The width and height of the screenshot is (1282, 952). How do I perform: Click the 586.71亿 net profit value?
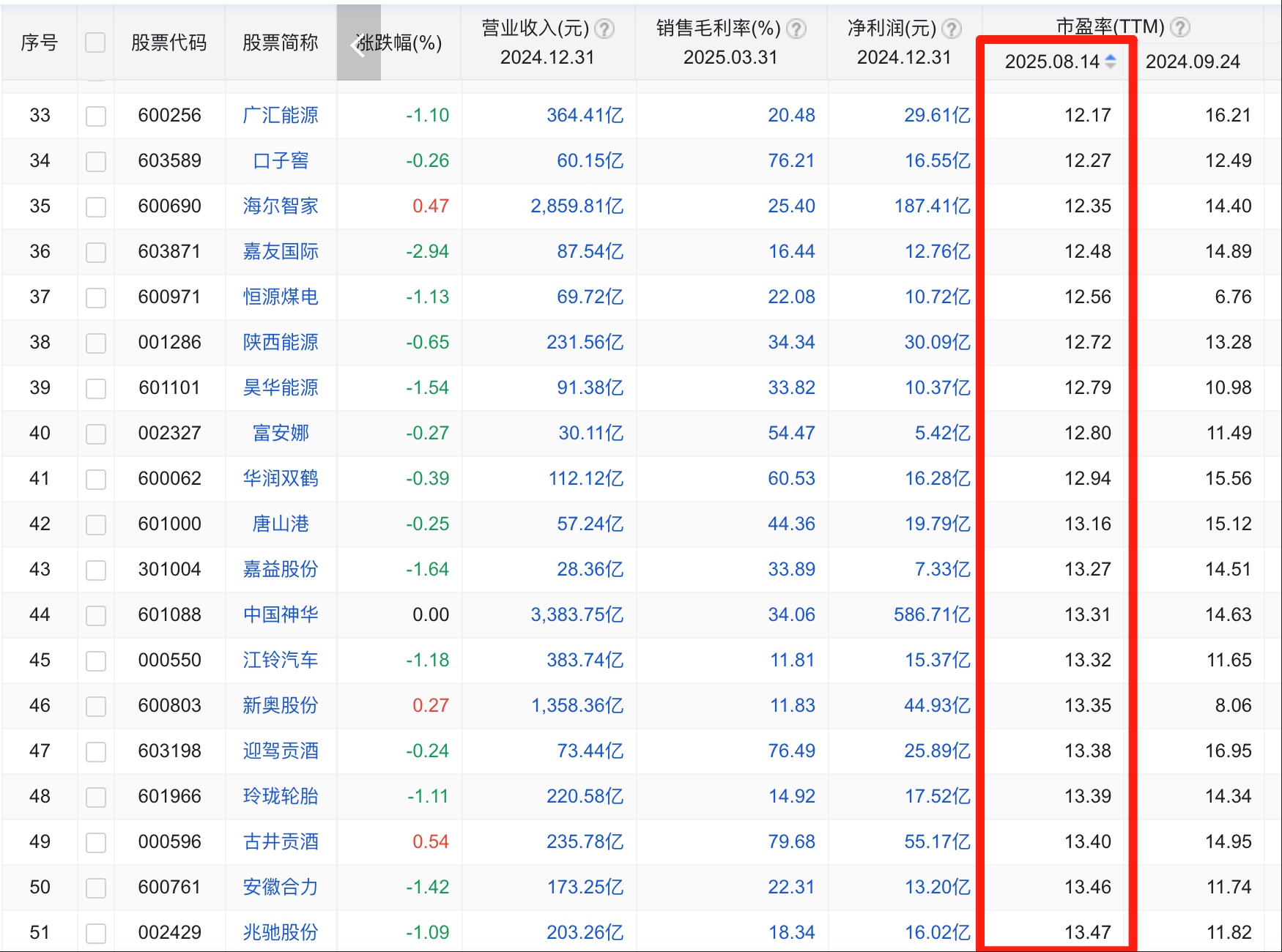tap(933, 614)
